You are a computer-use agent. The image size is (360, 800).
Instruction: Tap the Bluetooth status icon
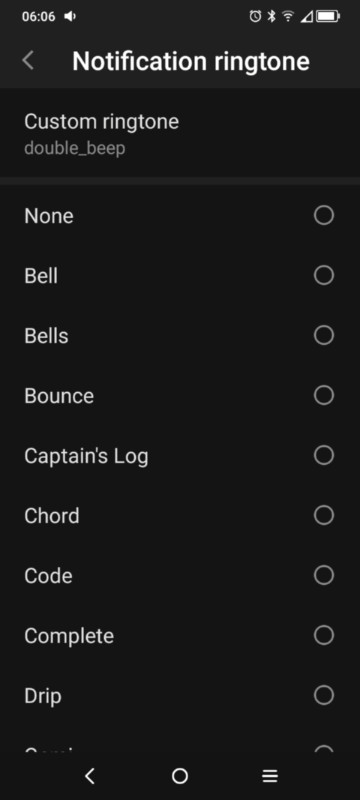(x=272, y=16)
